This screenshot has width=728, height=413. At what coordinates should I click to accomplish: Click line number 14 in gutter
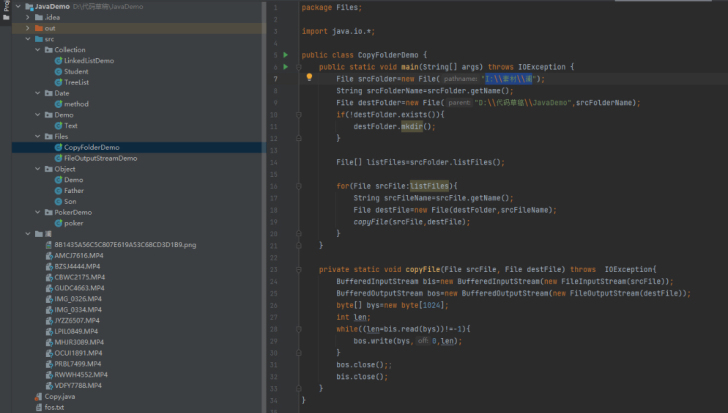click(274, 162)
